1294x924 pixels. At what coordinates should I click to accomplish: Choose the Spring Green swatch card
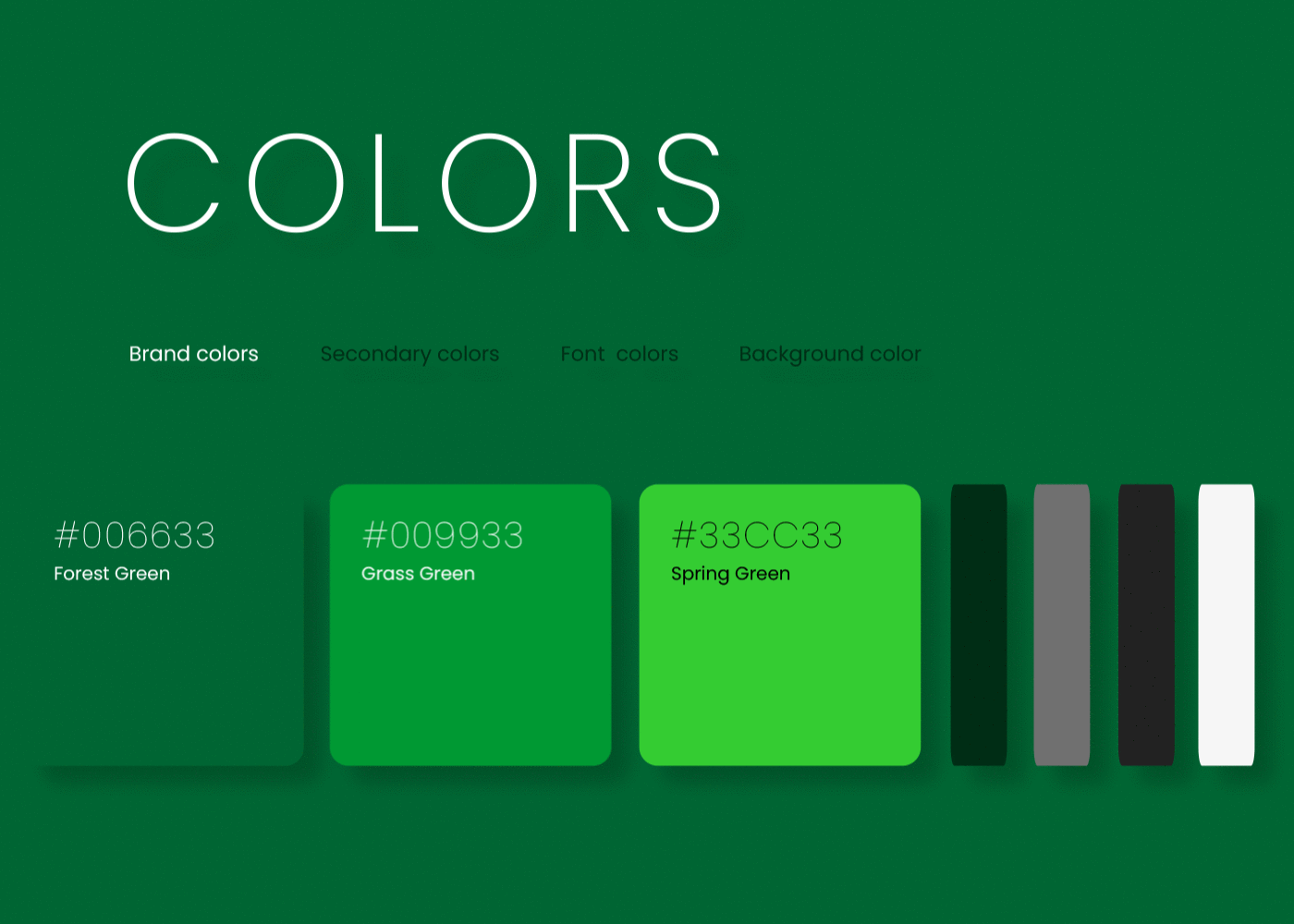point(779,675)
